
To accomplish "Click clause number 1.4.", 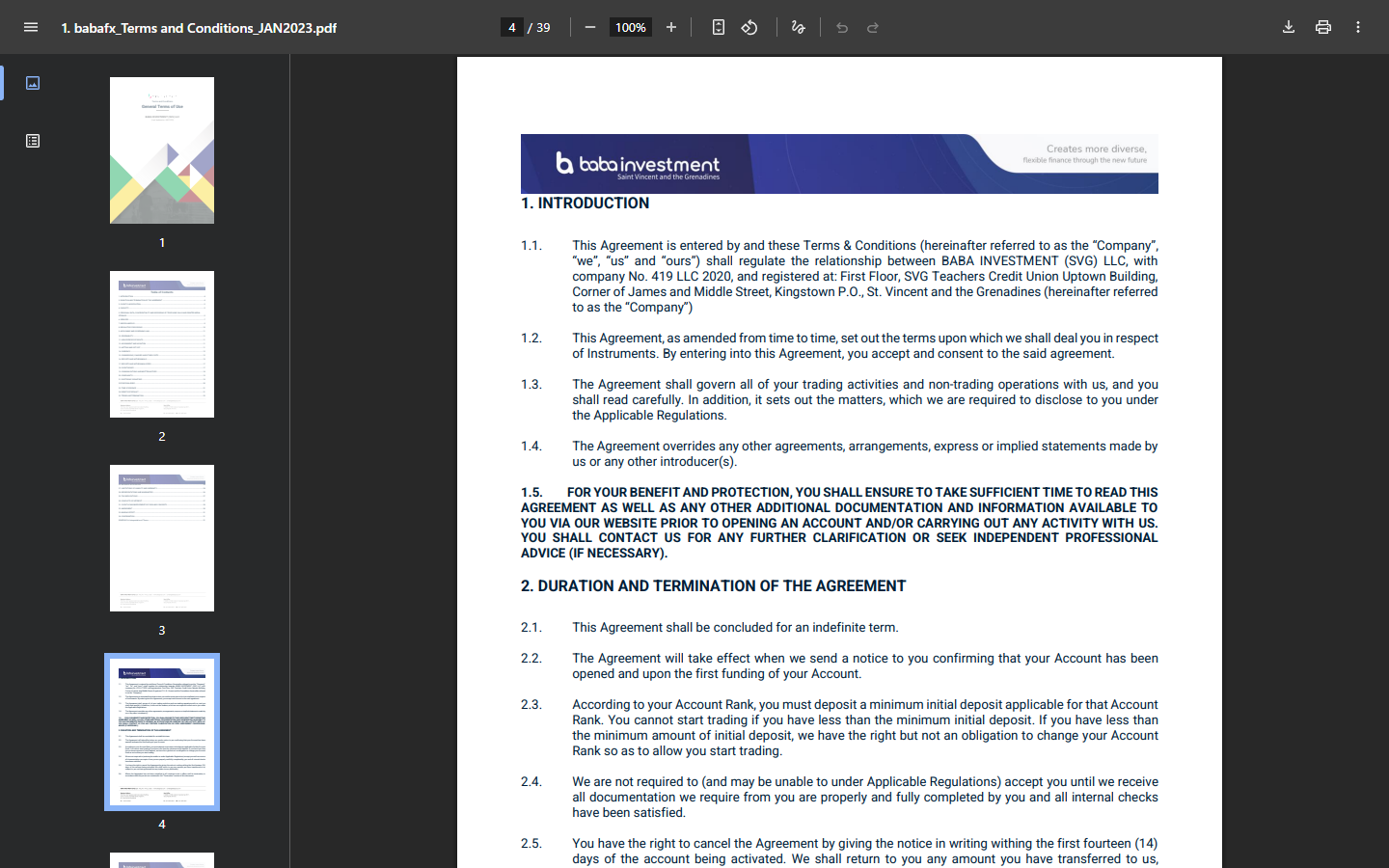I will click(x=531, y=447).
